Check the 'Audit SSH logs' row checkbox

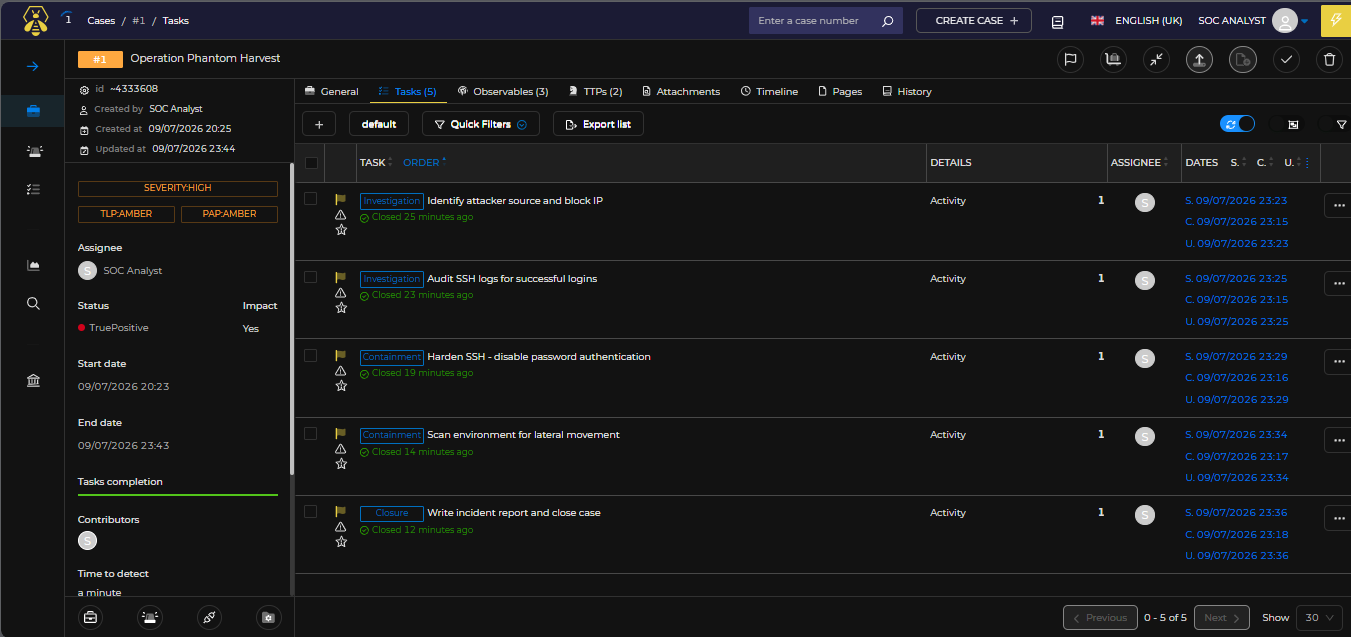[x=311, y=277]
